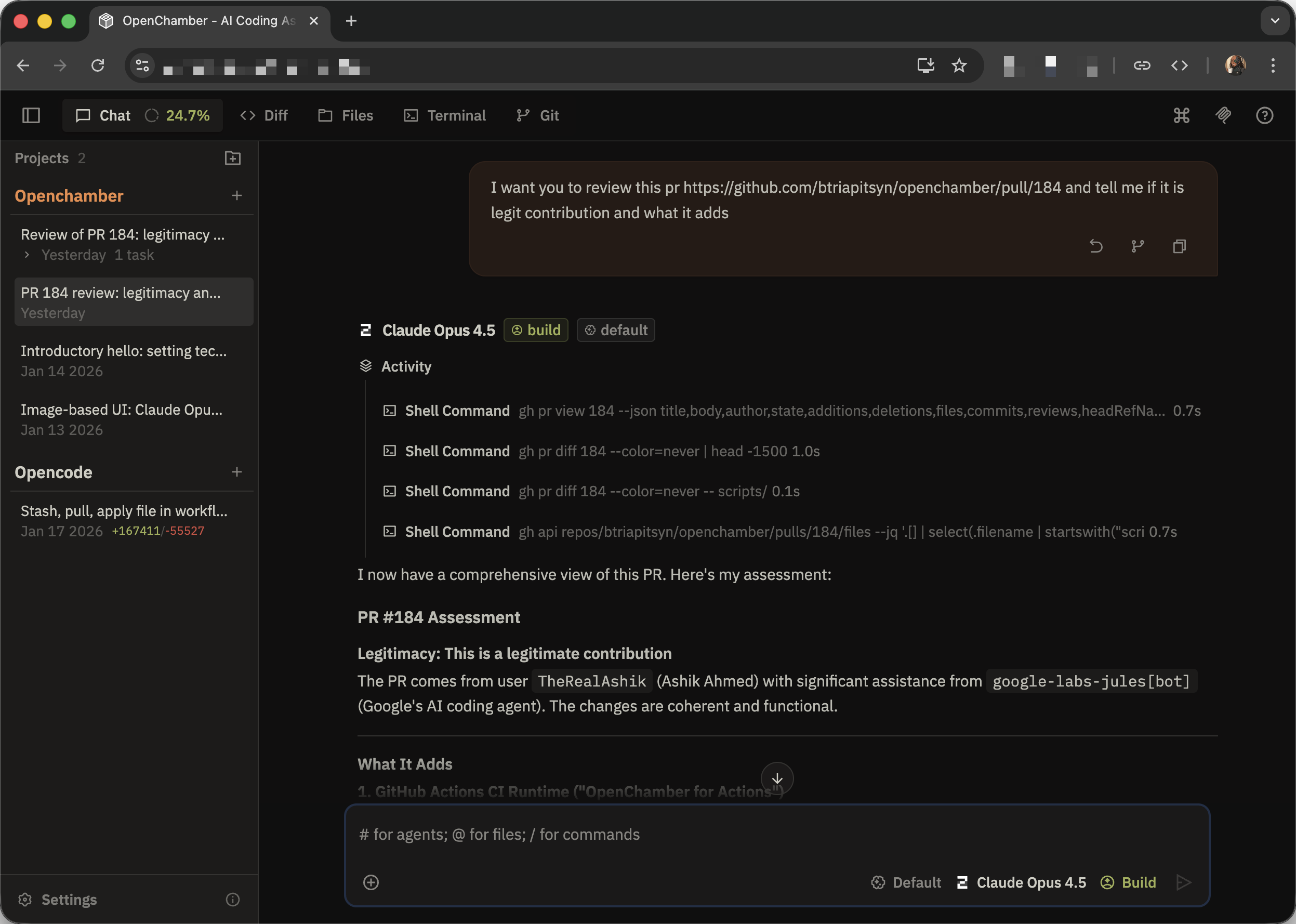This screenshot has height=924, width=1296.
Task: Open the Default variant selector
Action: coord(906,882)
